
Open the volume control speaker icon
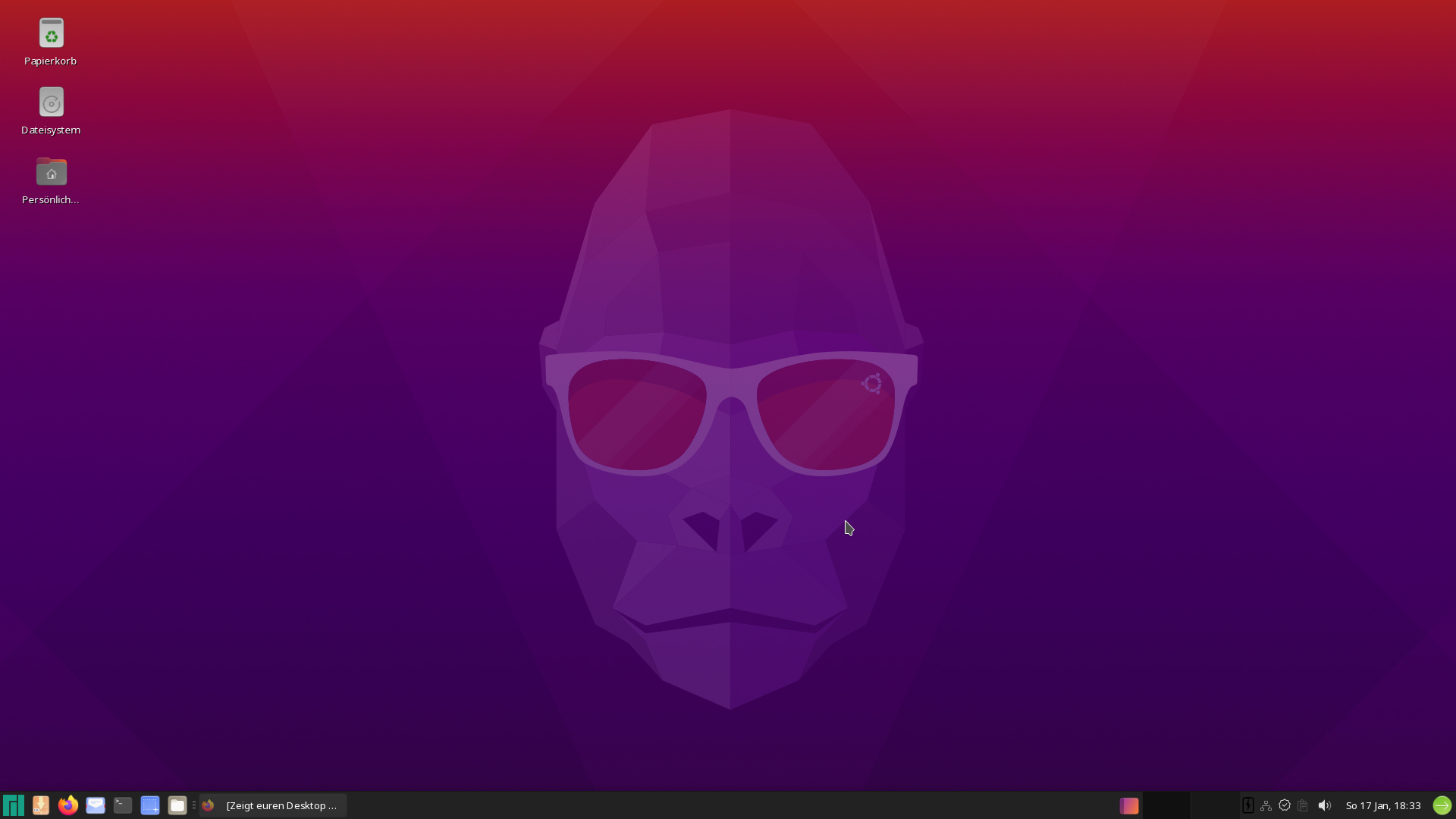click(x=1324, y=805)
